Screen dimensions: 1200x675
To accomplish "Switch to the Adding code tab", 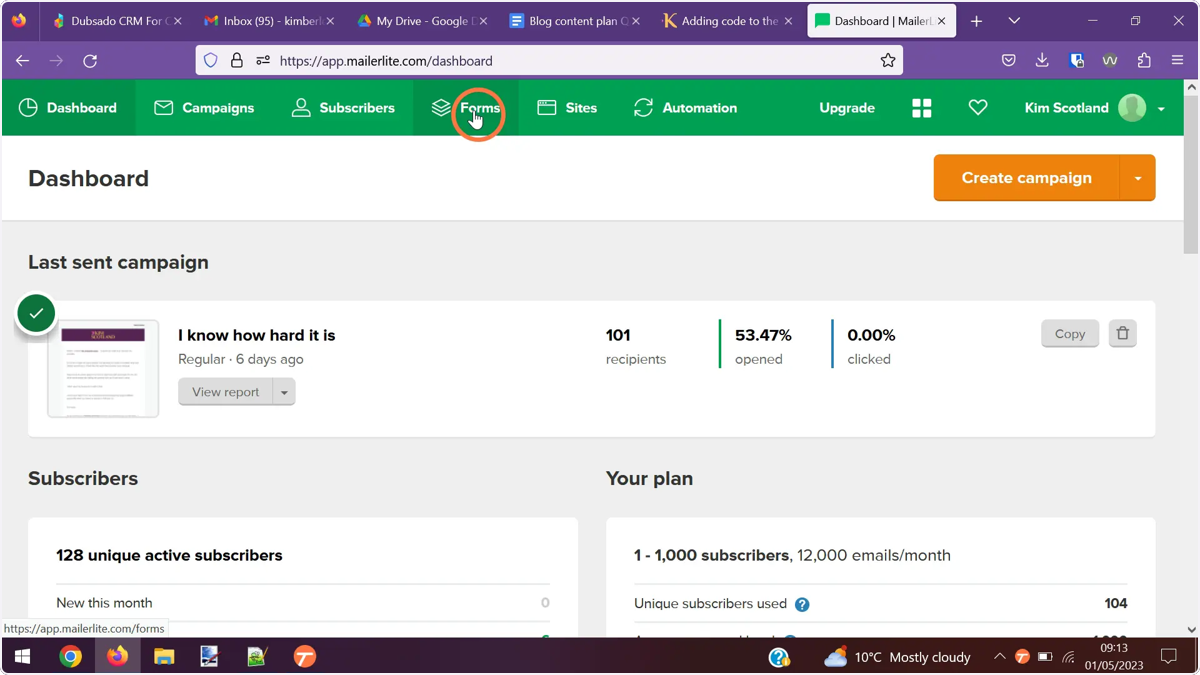I will (727, 21).
